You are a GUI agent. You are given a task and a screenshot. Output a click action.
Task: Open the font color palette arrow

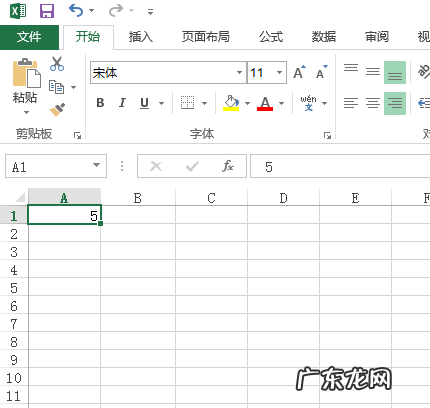point(281,103)
